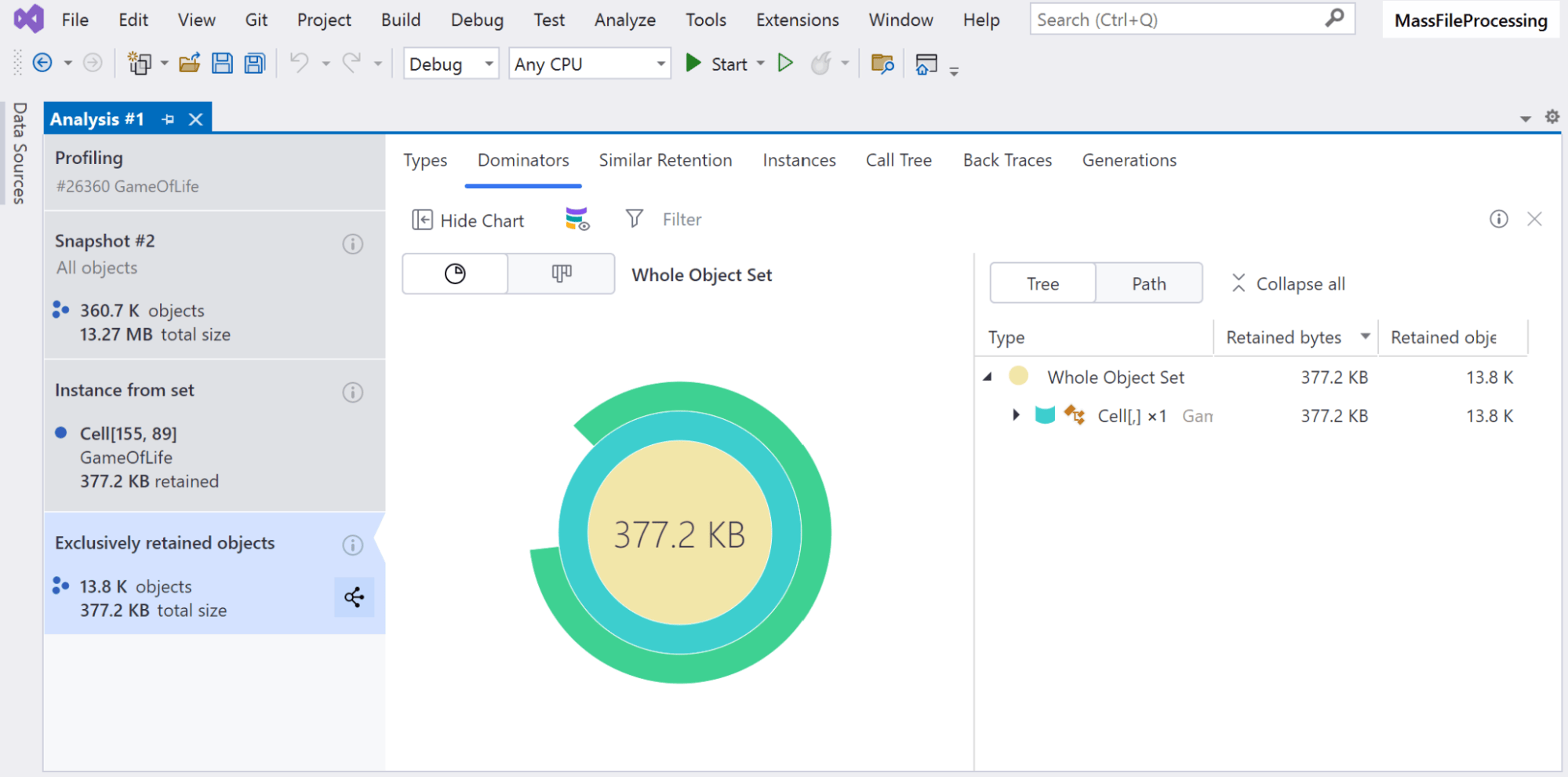Open the Similar Retention tab
Screen dimensions: 1568x777
coord(665,160)
